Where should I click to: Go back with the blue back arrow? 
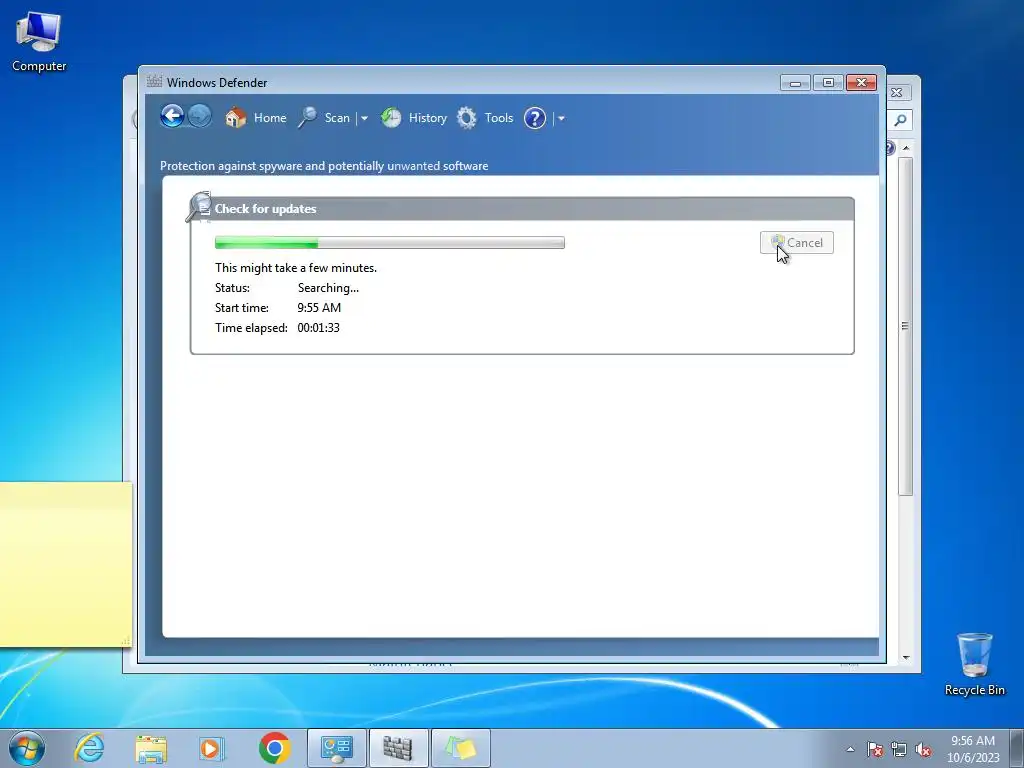click(x=172, y=117)
